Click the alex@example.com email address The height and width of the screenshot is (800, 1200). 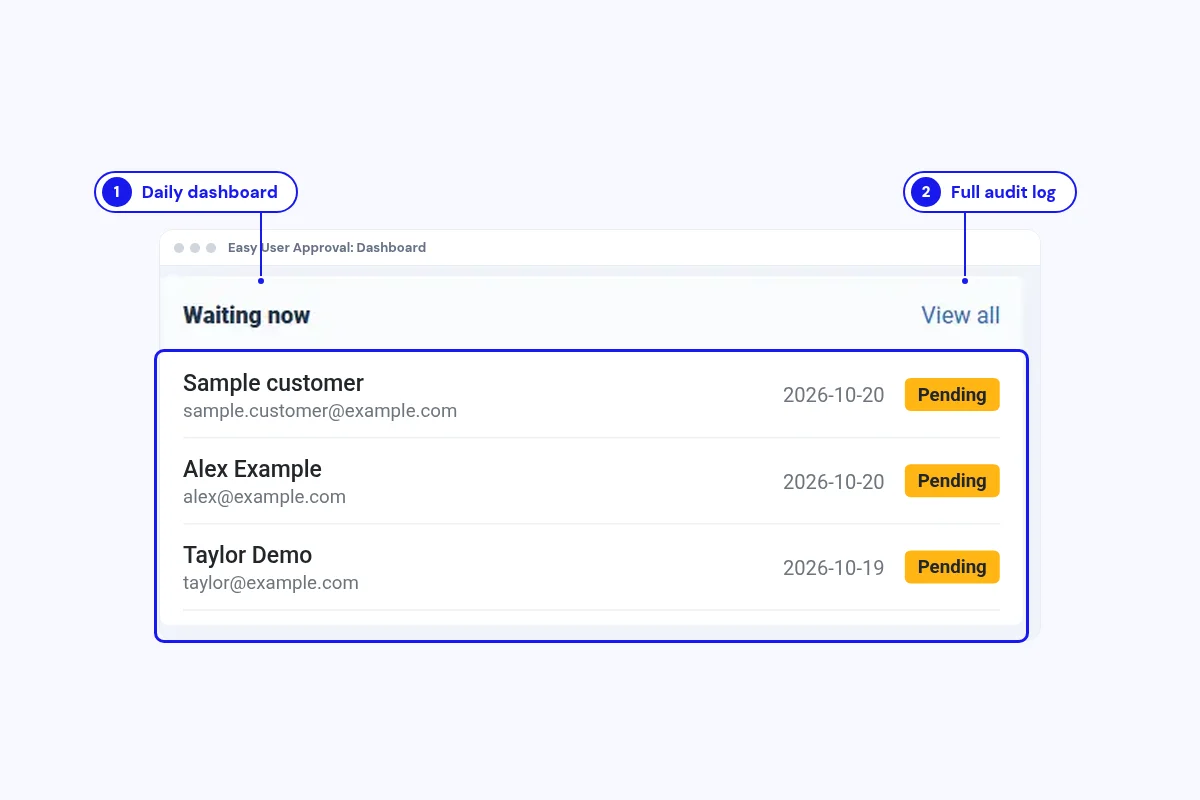tap(264, 497)
